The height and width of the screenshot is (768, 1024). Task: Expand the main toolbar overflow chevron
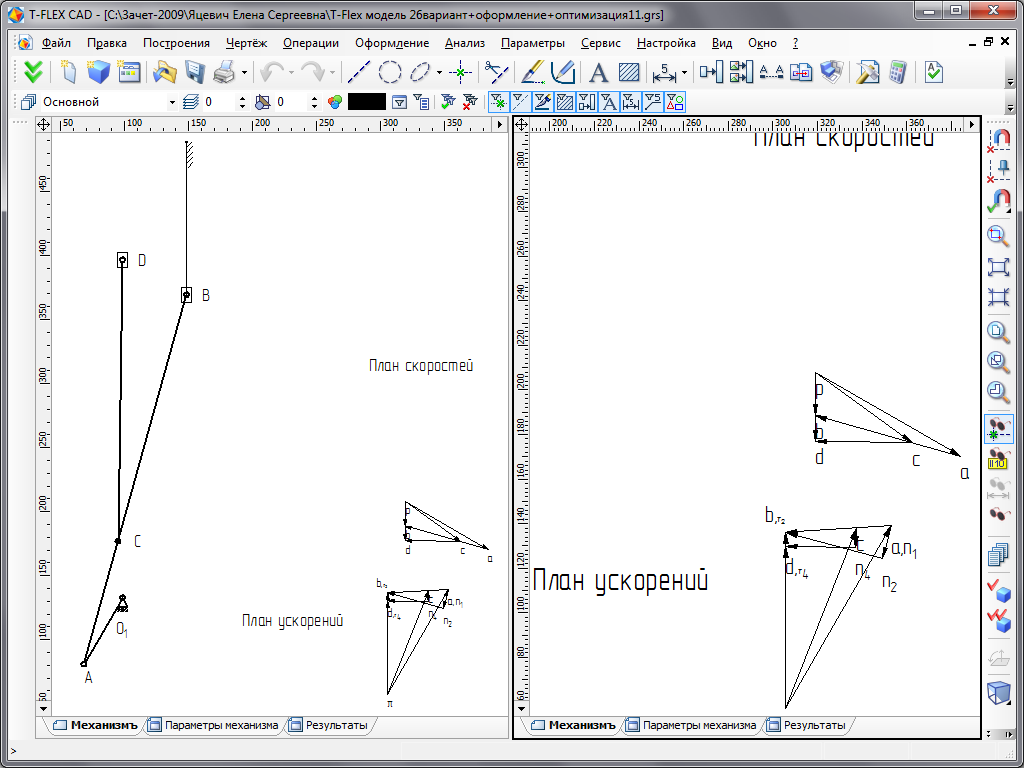pos(1011,84)
